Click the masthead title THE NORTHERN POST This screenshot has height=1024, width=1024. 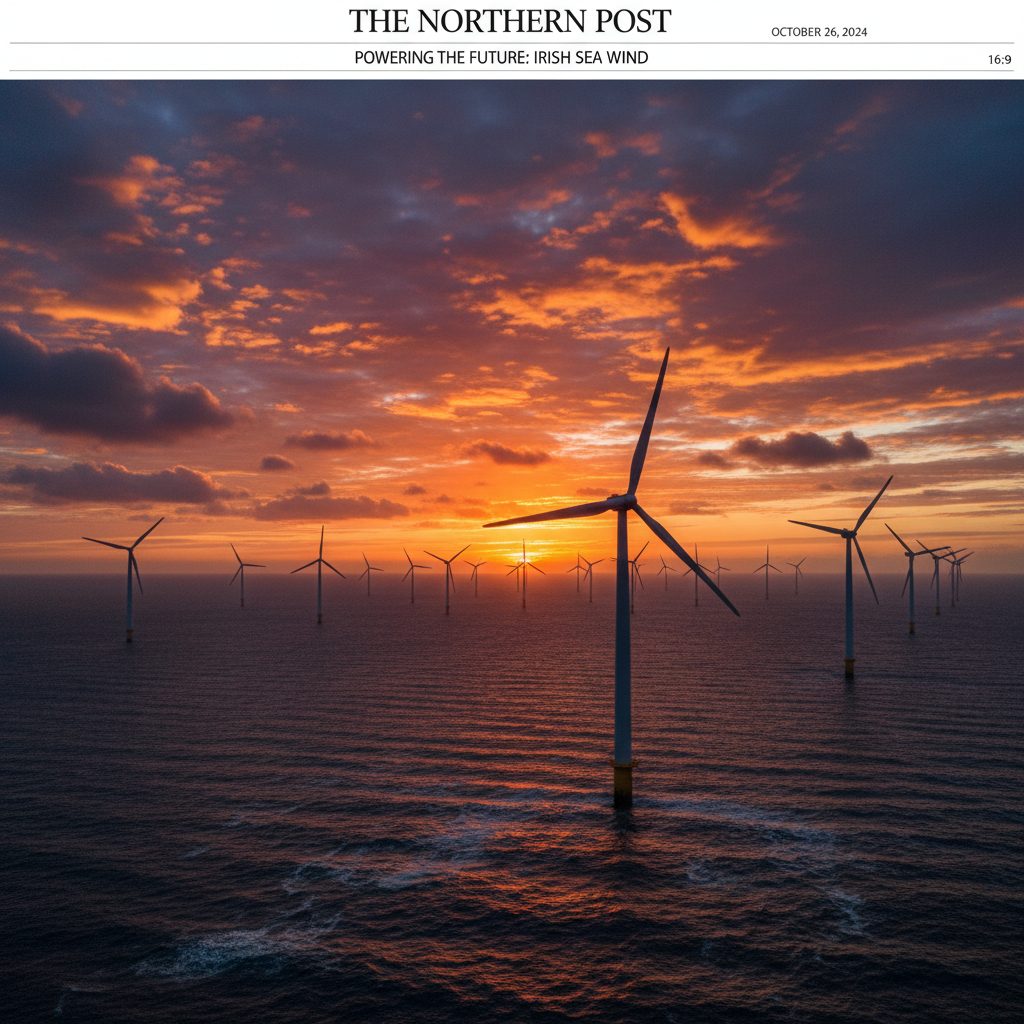pos(510,21)
